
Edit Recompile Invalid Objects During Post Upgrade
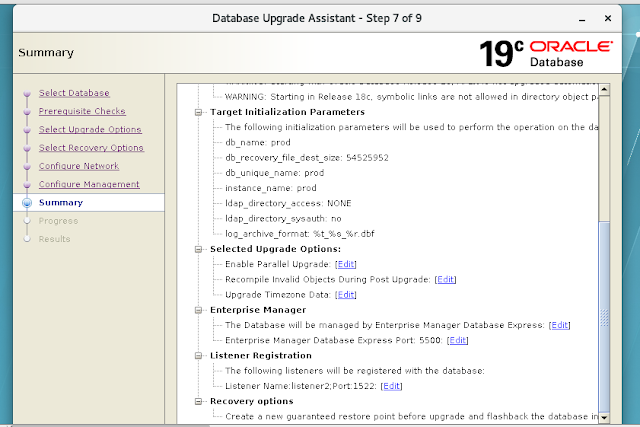tap(445, 279)
